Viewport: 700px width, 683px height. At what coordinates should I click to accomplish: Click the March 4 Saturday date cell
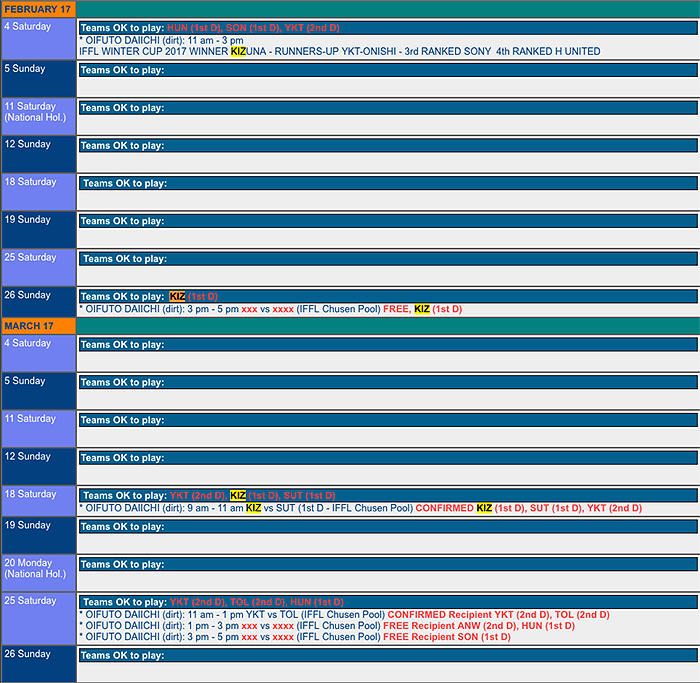(38, 353)
